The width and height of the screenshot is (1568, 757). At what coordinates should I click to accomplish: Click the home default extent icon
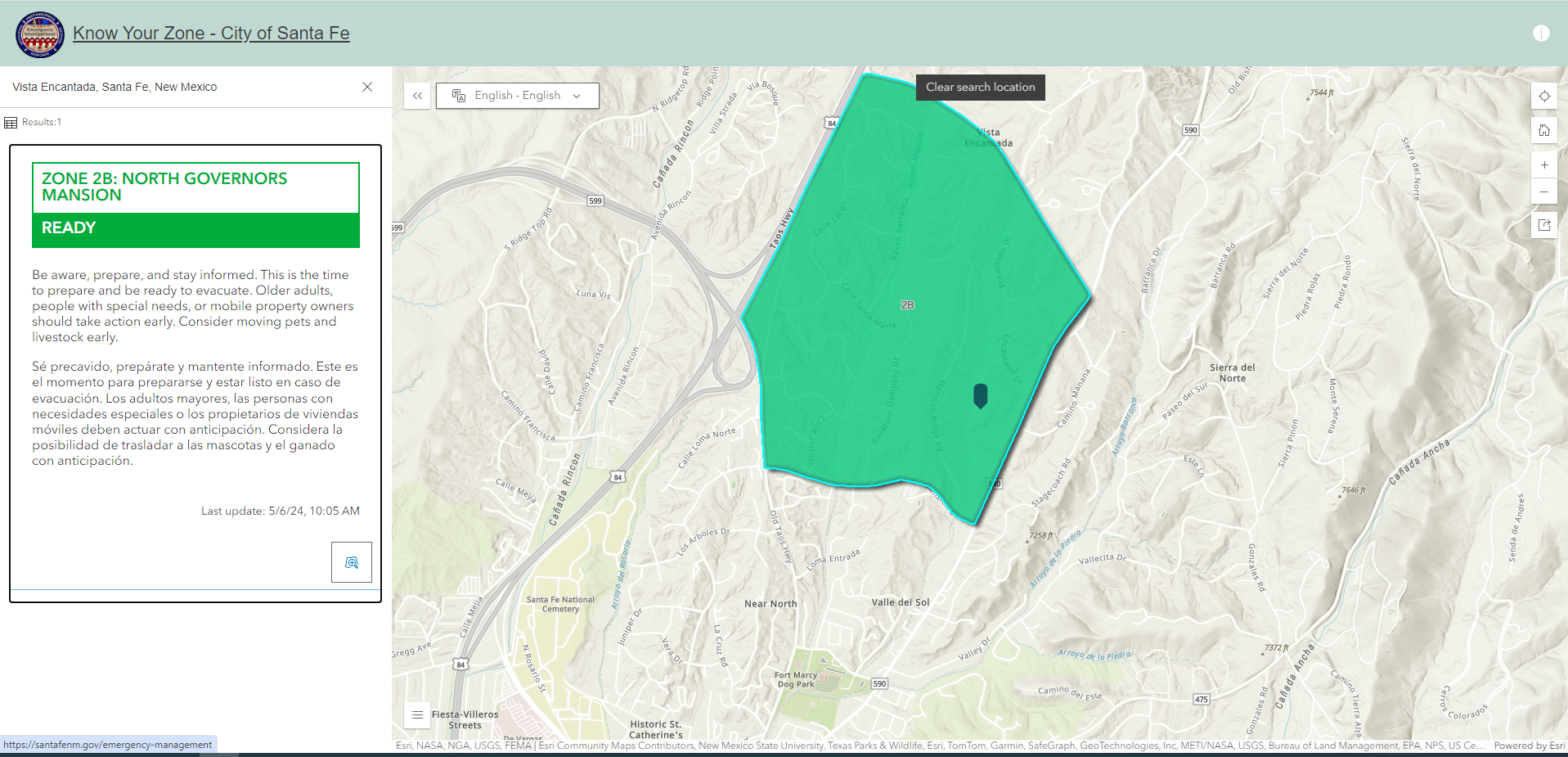pyautogui.click(x=1544, y=129)
